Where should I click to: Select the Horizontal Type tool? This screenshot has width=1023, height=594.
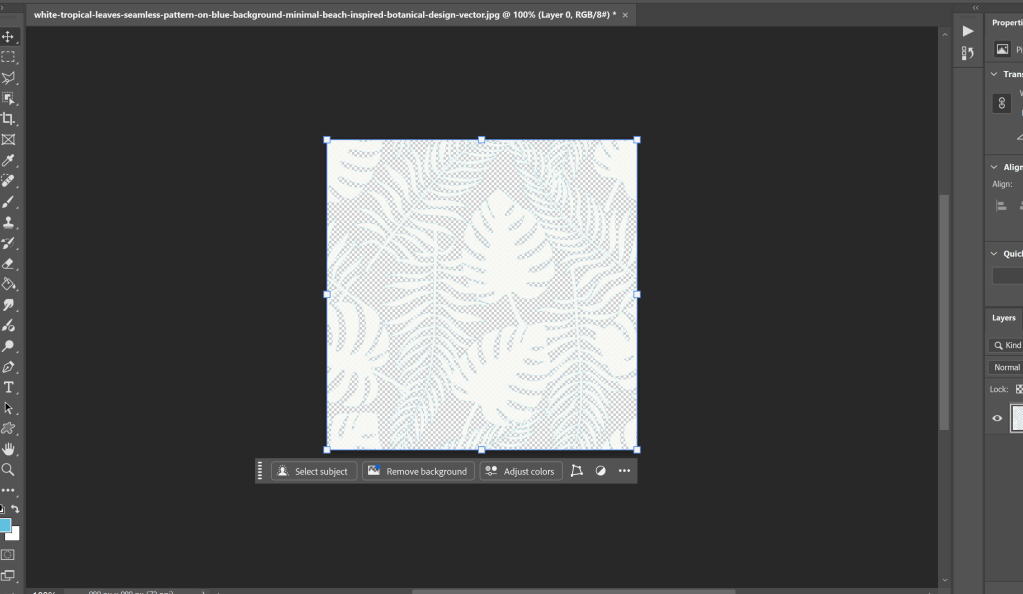tap(9, 387)
